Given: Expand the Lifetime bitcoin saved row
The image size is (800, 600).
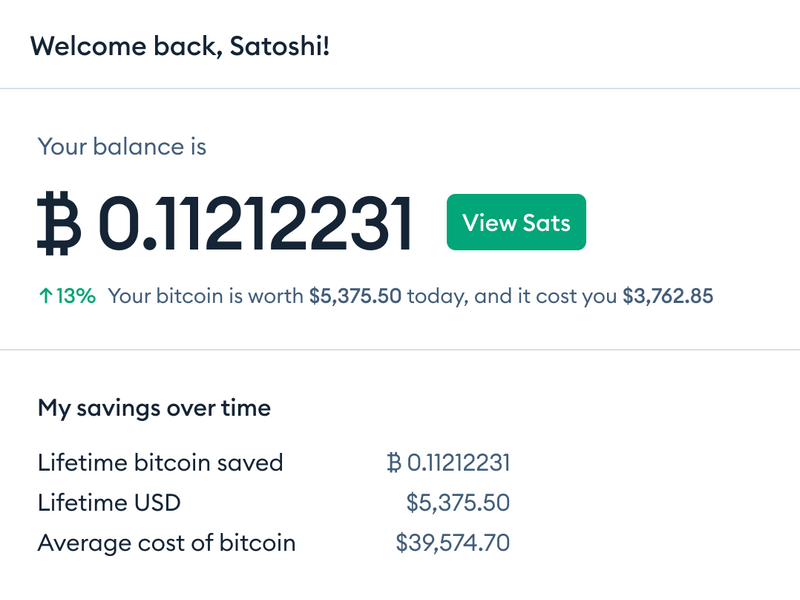Looking at the screenshot, I should coord(160,462).
